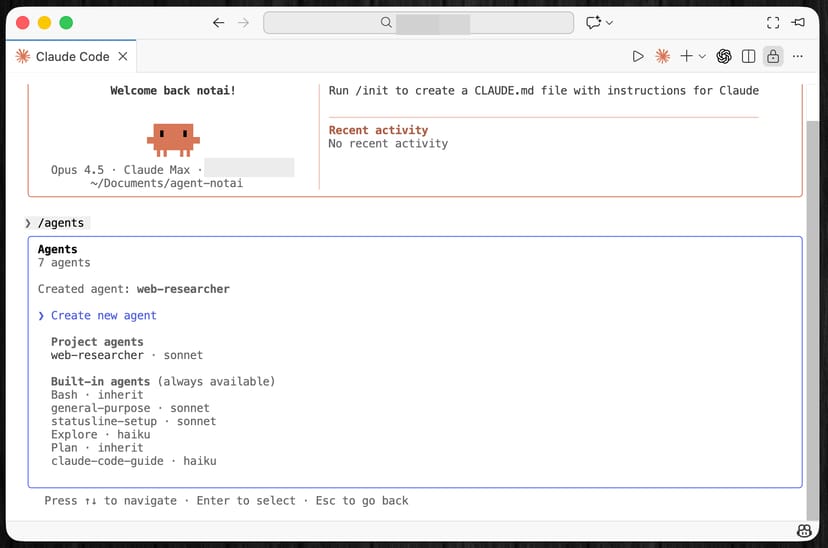The height and width of the screenshot is (548, 828).
Task: Click the full screen brackets icon in title bar
Action: (x=772, y=23)
